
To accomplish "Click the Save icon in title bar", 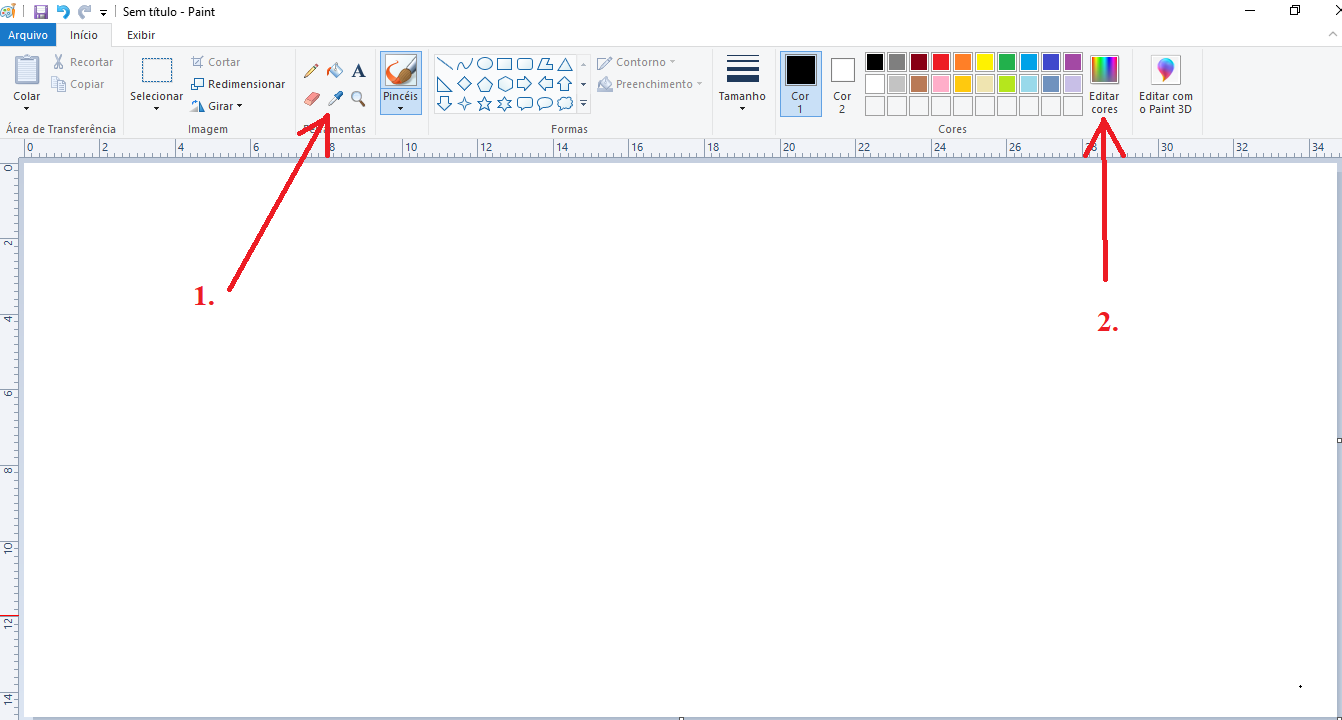I will [x=41, y=12].
